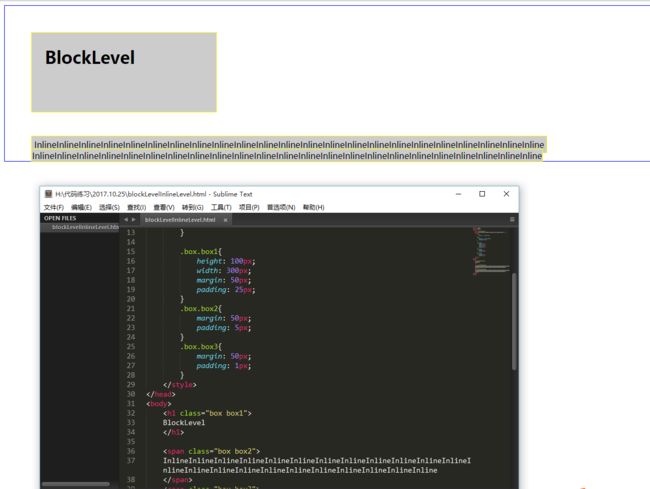The image size is (650, 489).
Task: Click the <span class="box box2"> line
Action: pos(211,451)
